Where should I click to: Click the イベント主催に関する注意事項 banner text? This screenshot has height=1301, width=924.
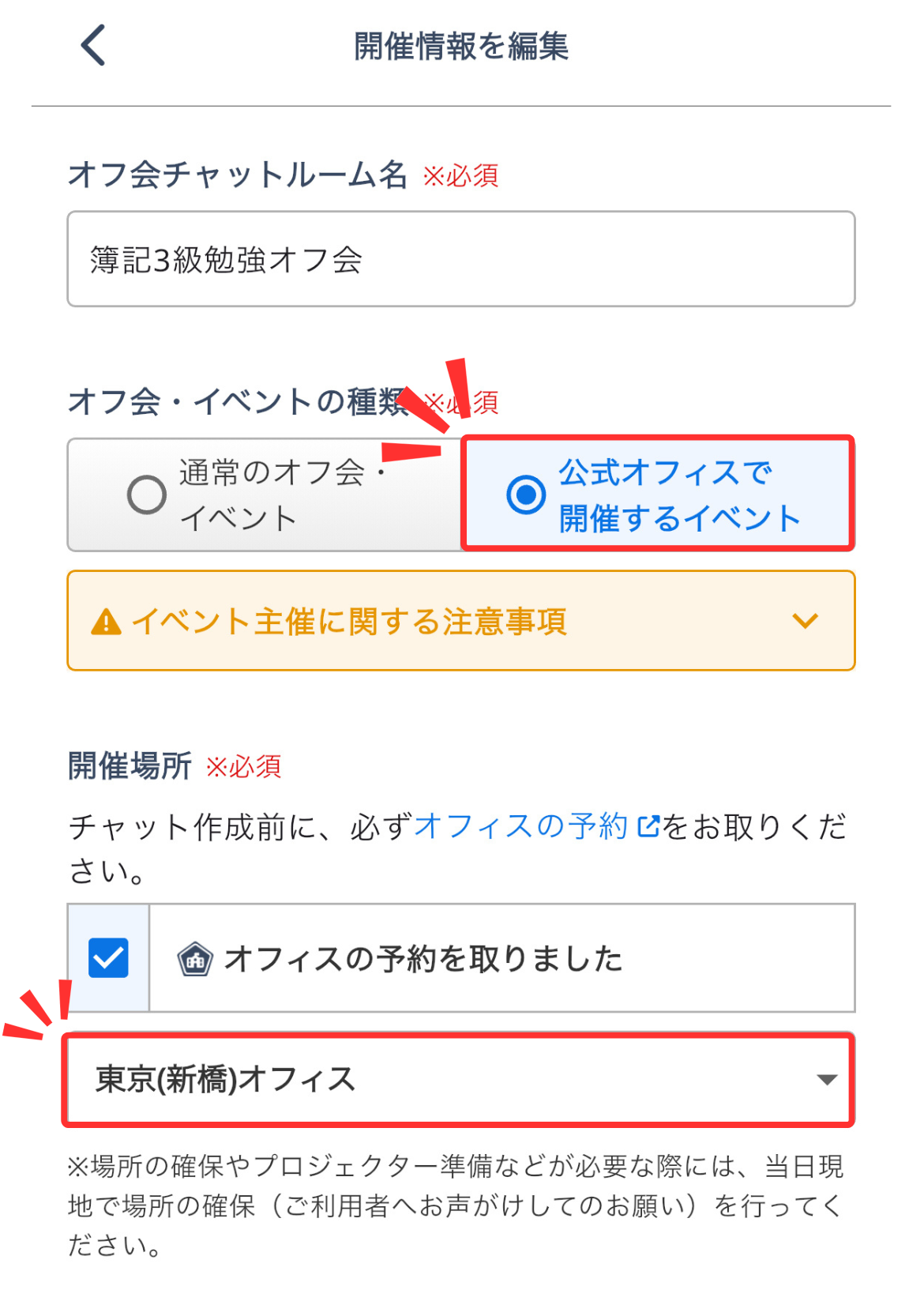point(349,622)
